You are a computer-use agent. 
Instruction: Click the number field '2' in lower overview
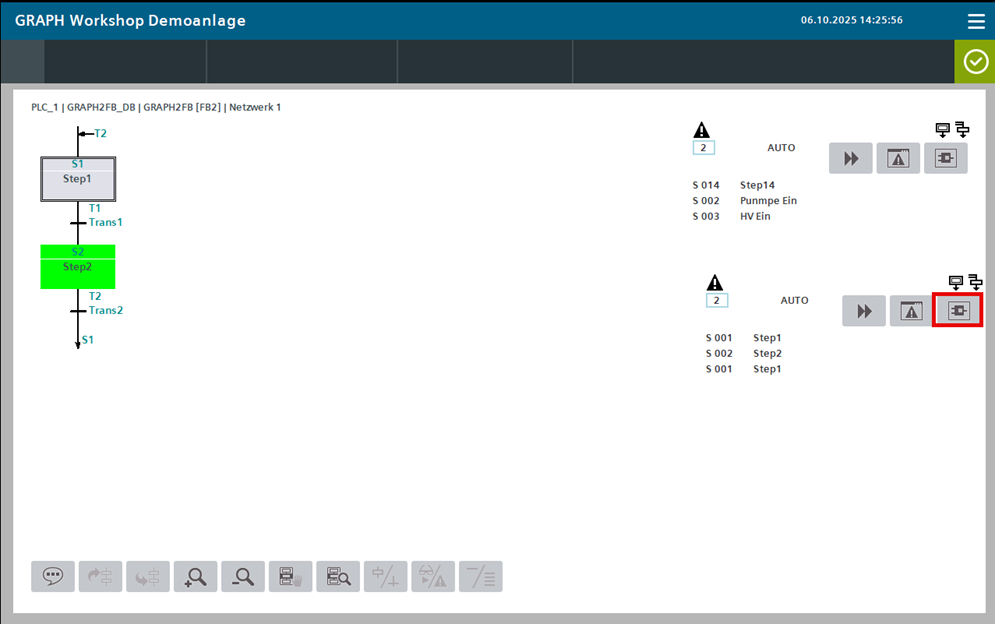(717, 300)
